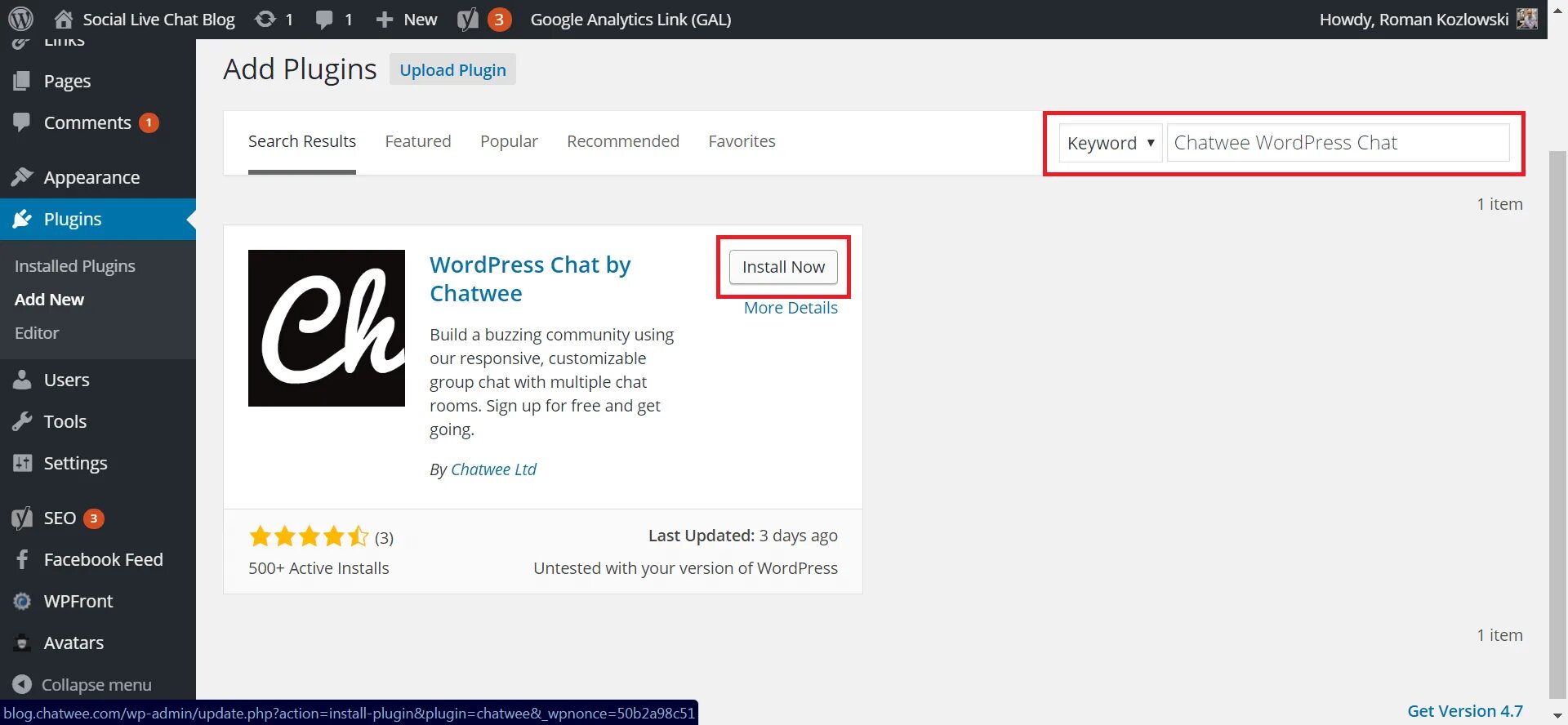Click the SEO Yoast sidebar icon
Screen dimensions: 1568x725
(22, 518)
